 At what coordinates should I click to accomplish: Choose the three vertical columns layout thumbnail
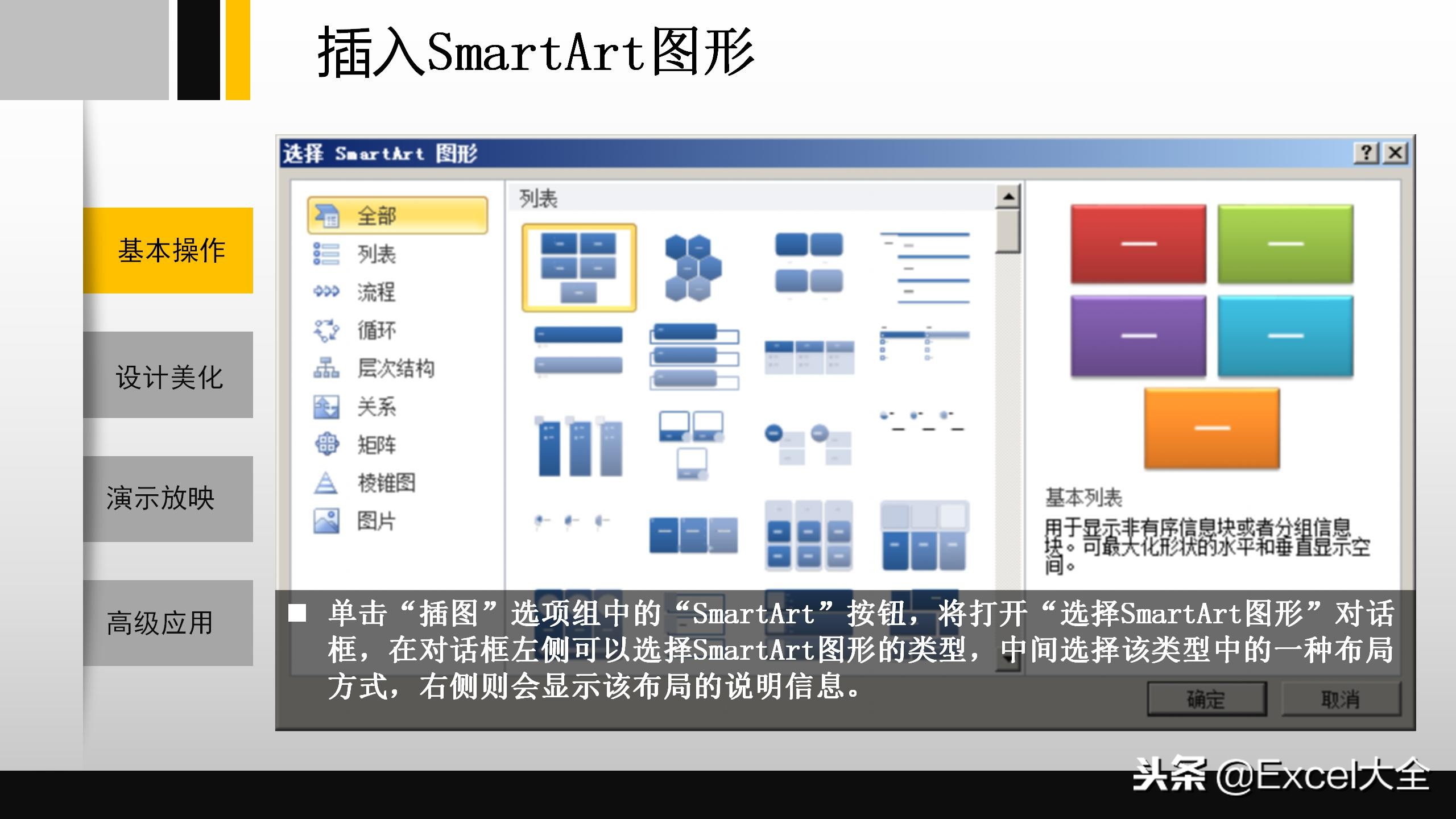578,446
